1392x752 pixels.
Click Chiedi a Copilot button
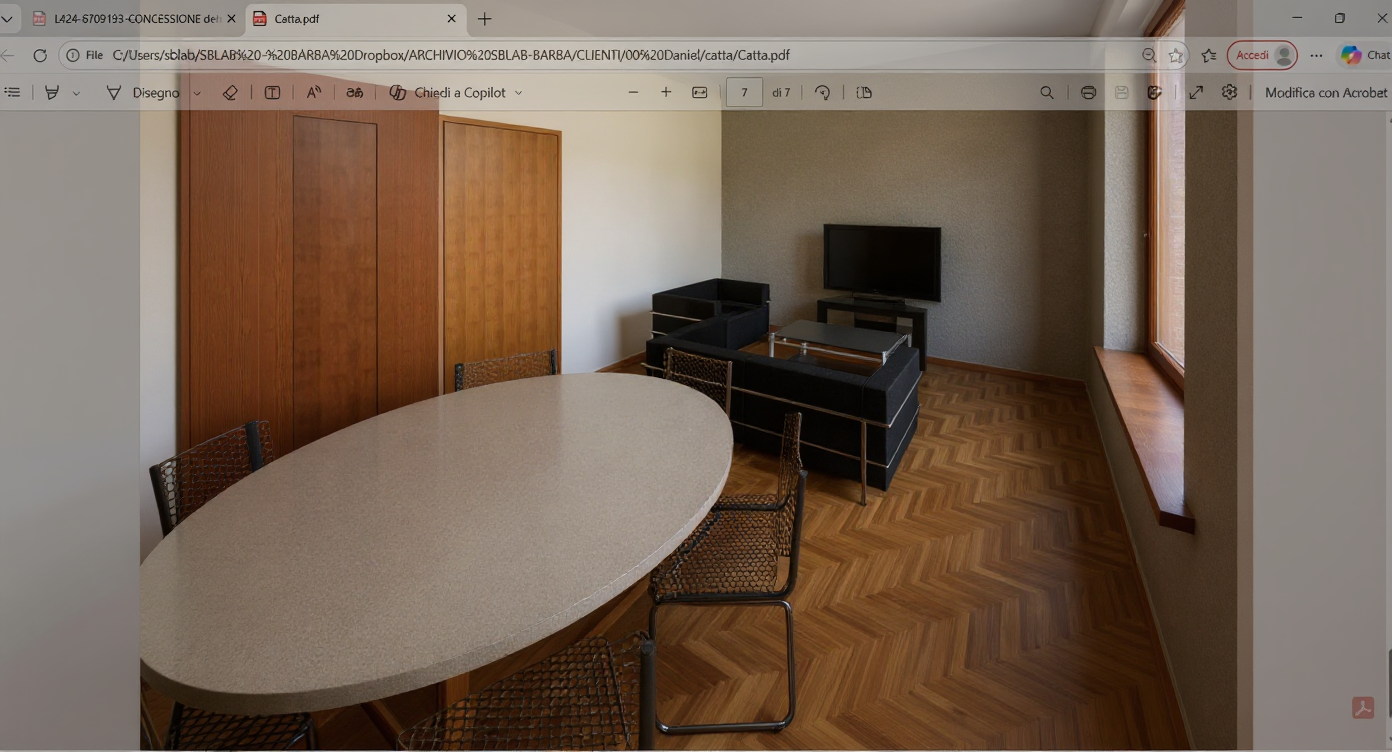point(448,92)
